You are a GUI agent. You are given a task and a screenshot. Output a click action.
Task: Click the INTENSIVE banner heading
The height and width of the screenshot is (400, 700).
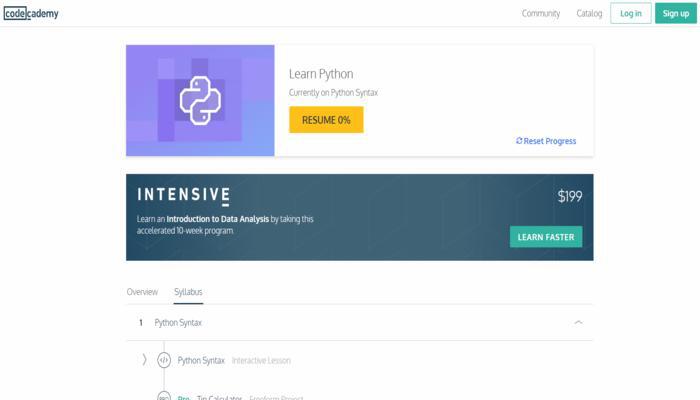pyautogui.click(x=183, y=195)
